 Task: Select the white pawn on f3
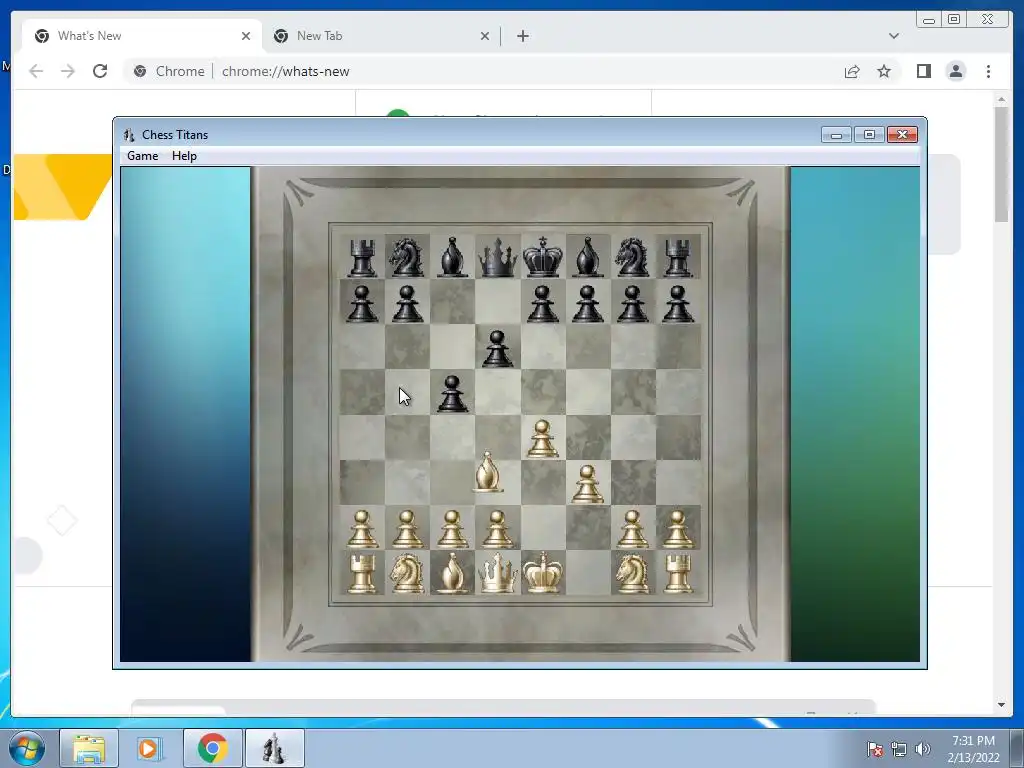(x=587, y=484)
